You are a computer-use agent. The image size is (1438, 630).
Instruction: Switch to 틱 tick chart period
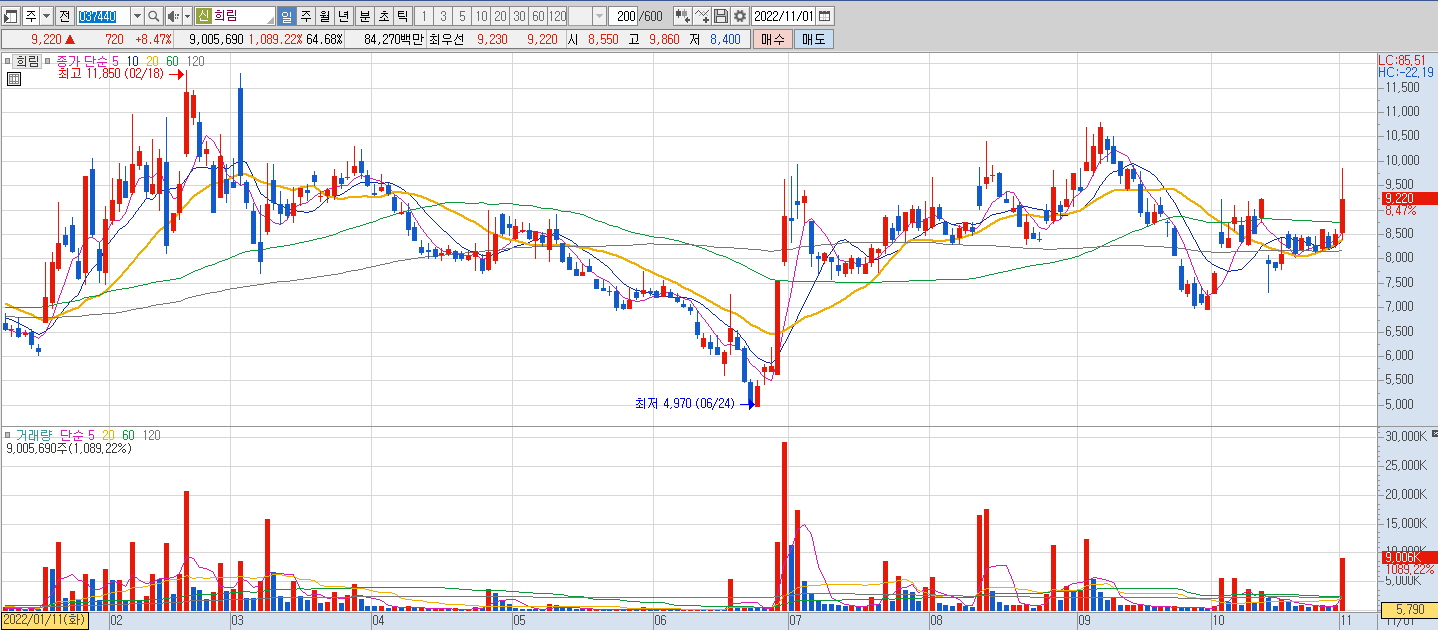(x=402, y=16)
